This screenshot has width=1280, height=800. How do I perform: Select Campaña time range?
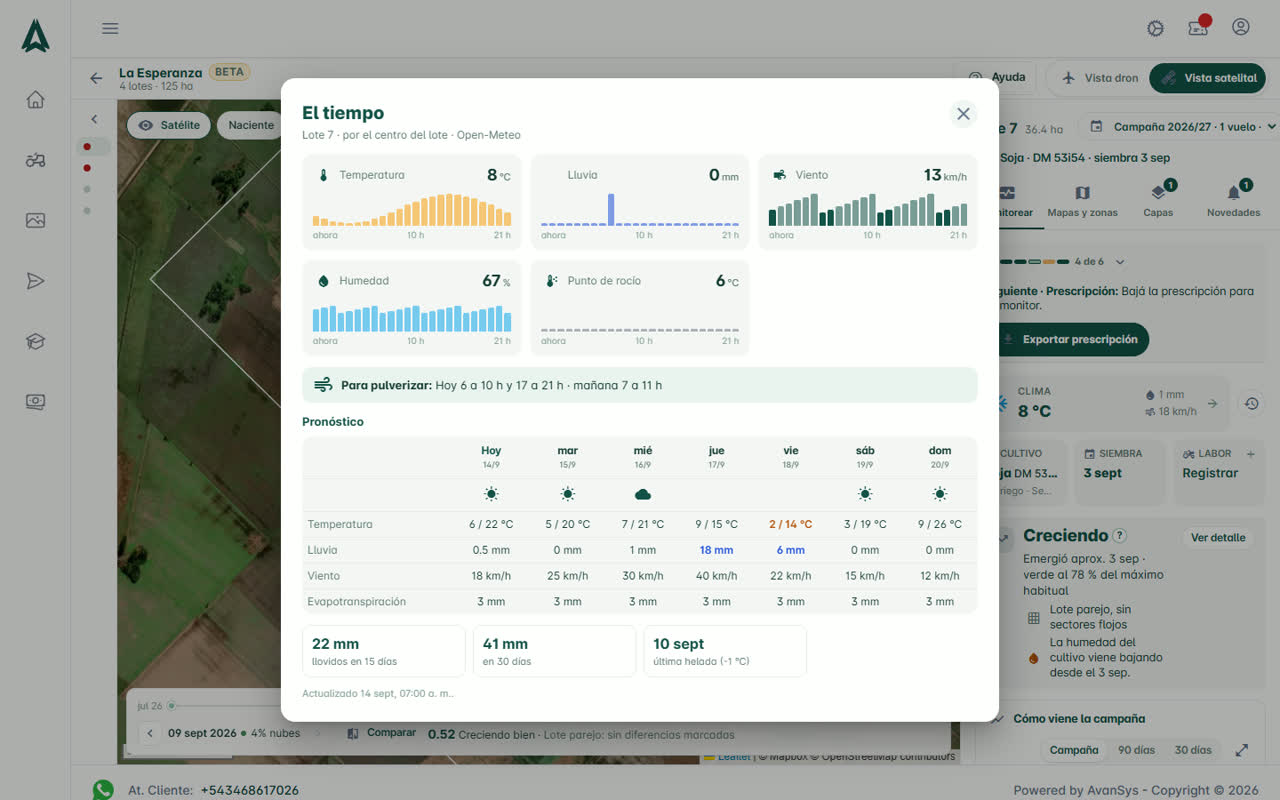point(1074,750)
